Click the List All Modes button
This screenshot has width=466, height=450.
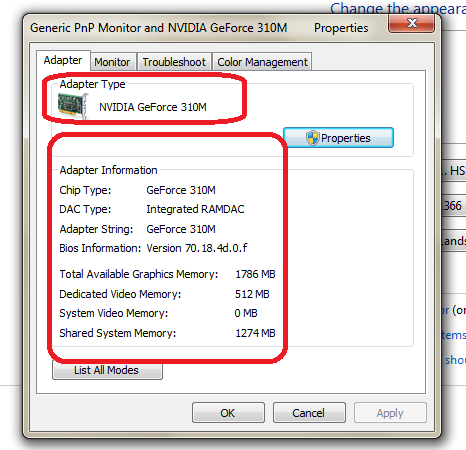[x=107, y=370]
